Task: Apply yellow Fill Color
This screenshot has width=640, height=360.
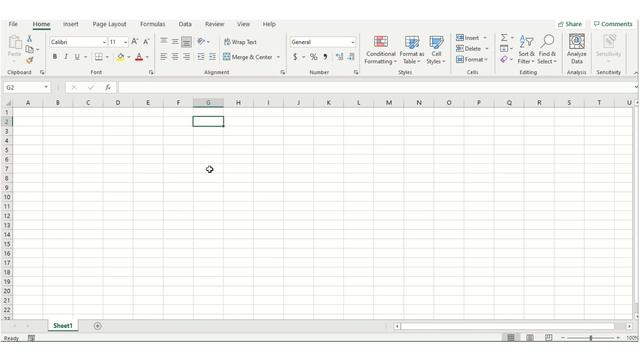Action: 120,57
